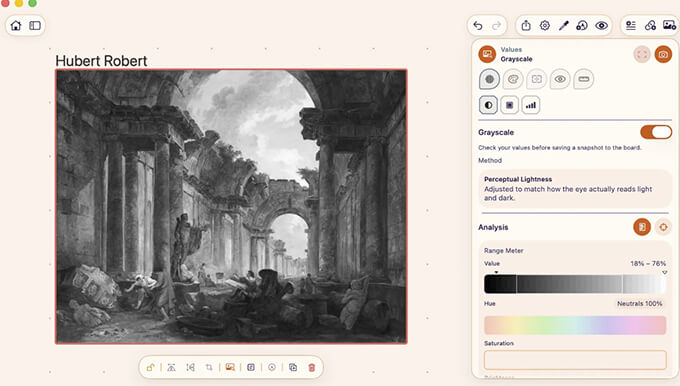Save a snapshot with the orange camera button

click(663, 54)
